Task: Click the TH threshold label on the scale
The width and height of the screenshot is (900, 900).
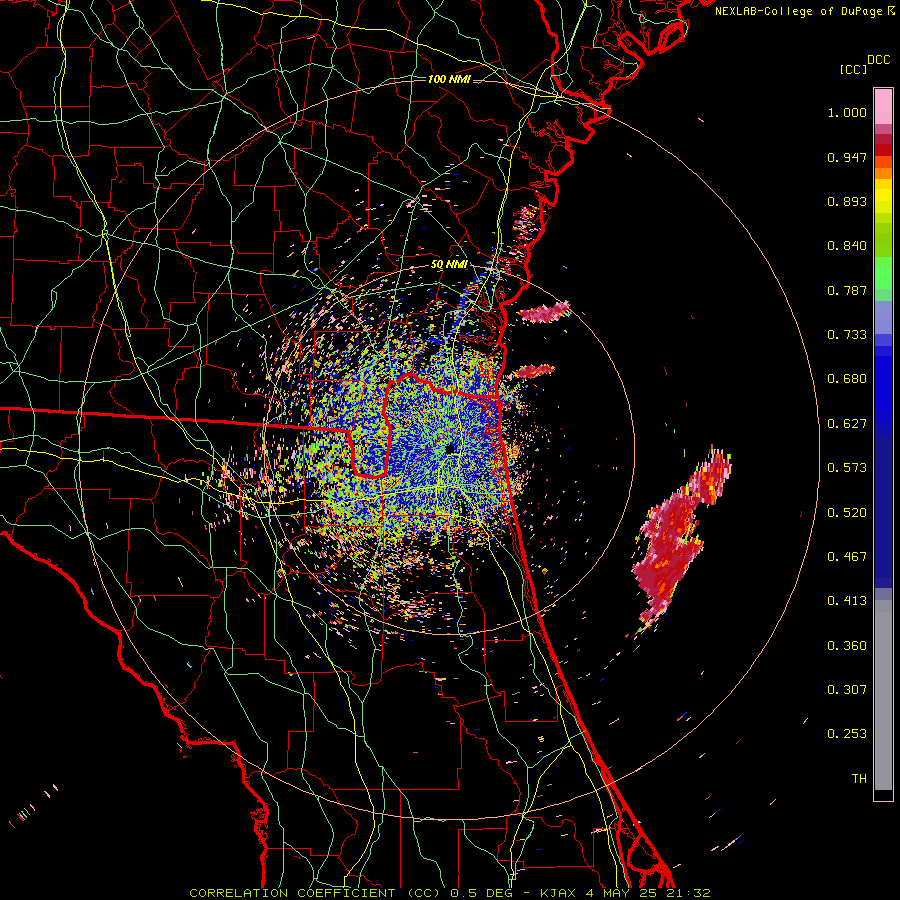Action: click(859, 779)
